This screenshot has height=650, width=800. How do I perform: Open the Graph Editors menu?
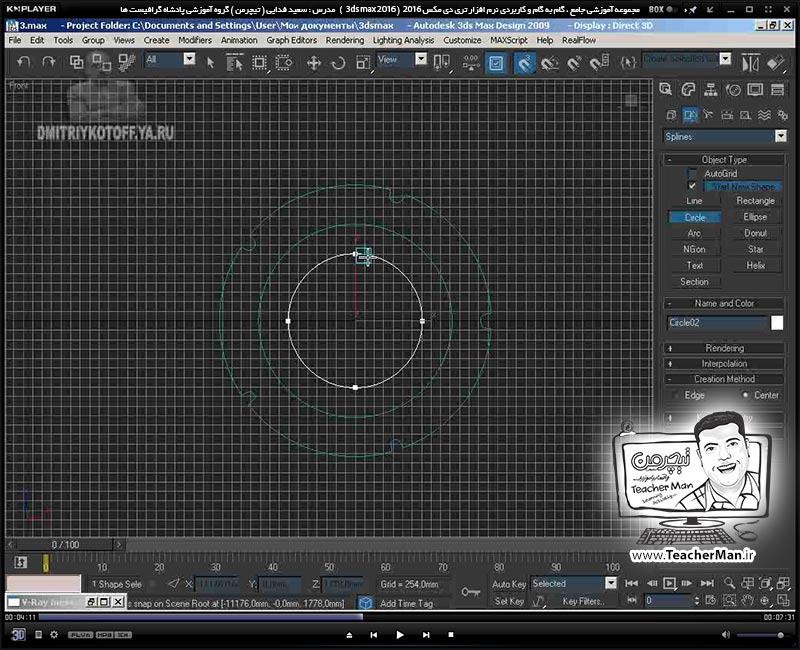291,40
